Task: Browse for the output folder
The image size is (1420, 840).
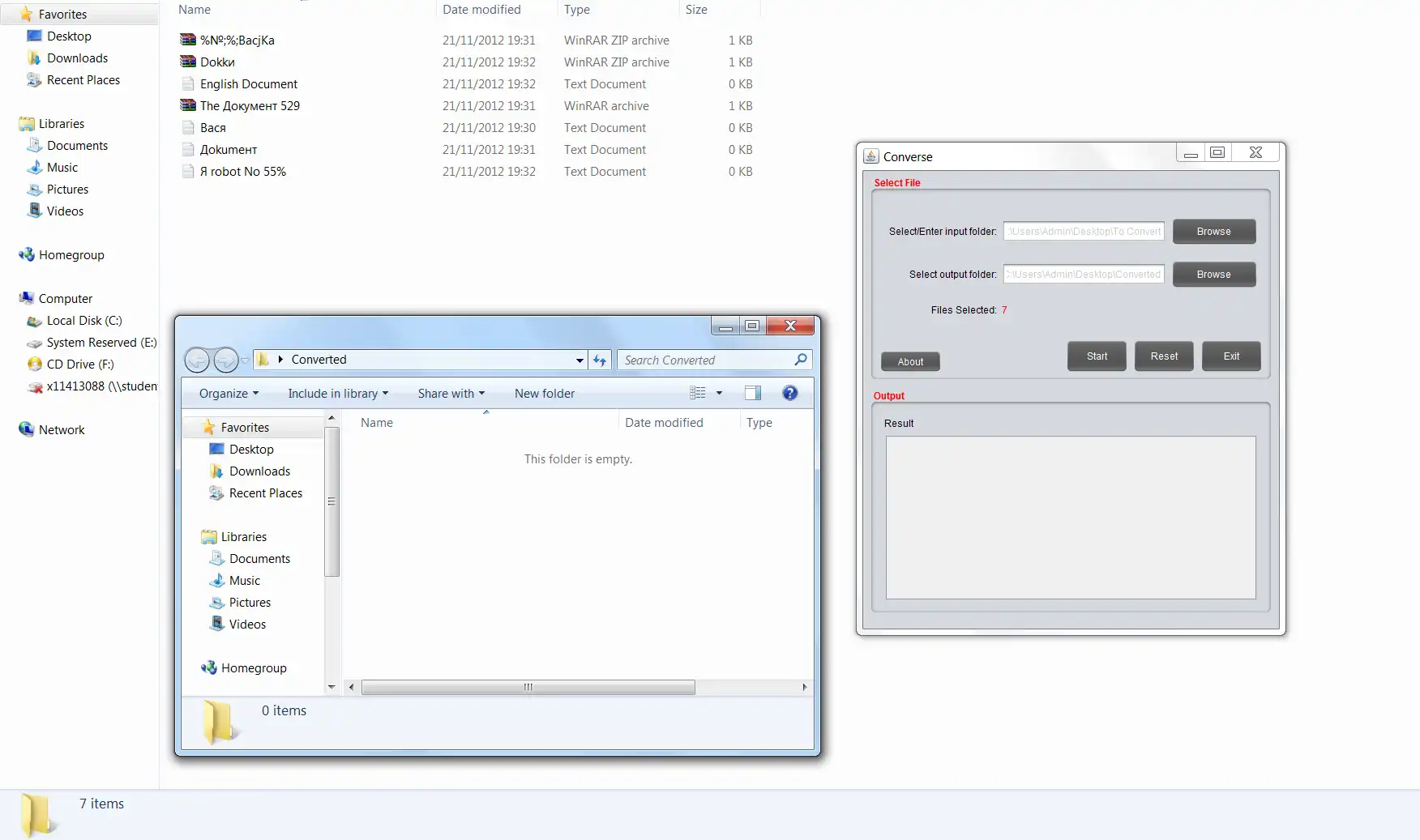Action: (x=1214, y=275)
